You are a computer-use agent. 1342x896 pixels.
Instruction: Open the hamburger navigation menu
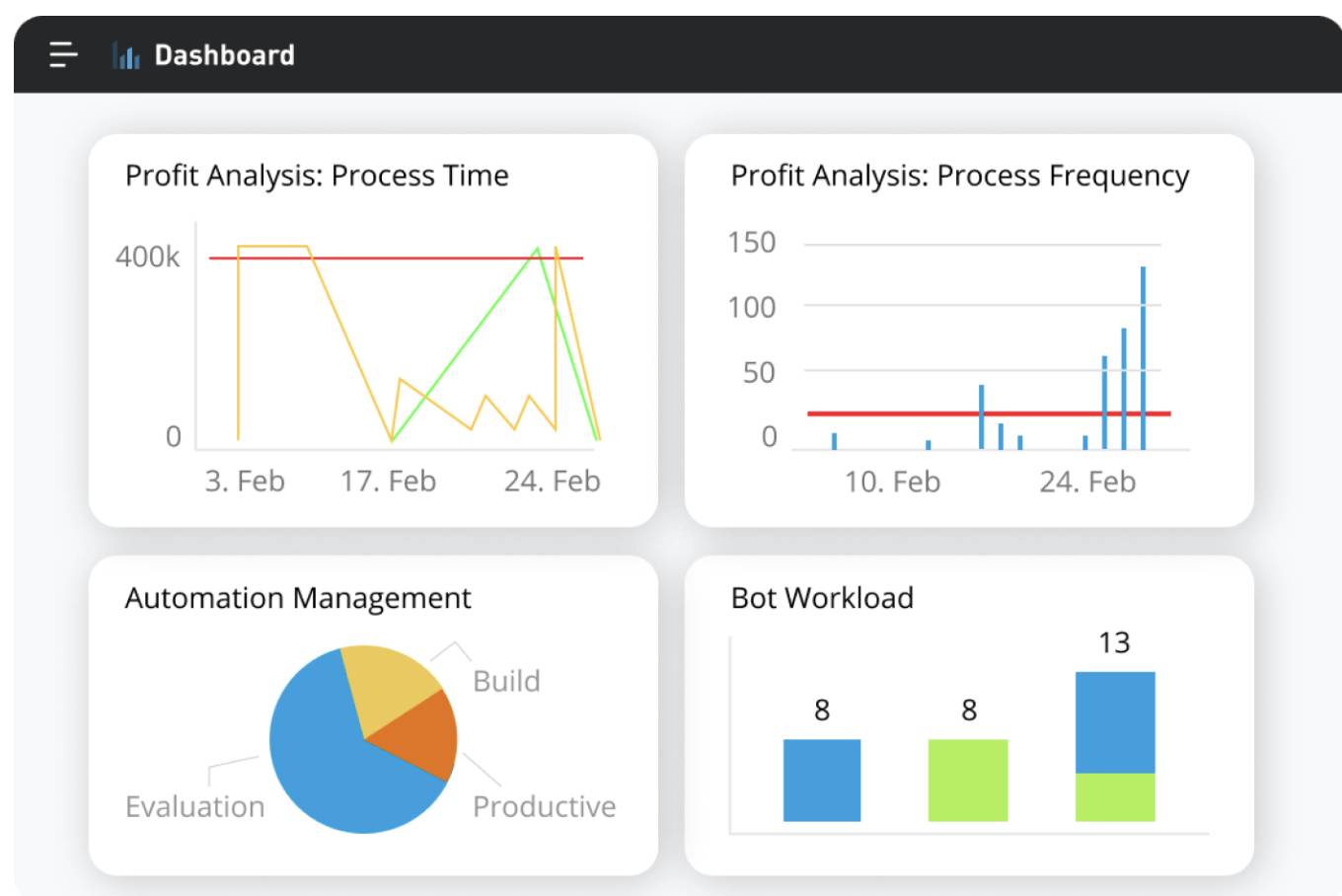pos(61,56)
